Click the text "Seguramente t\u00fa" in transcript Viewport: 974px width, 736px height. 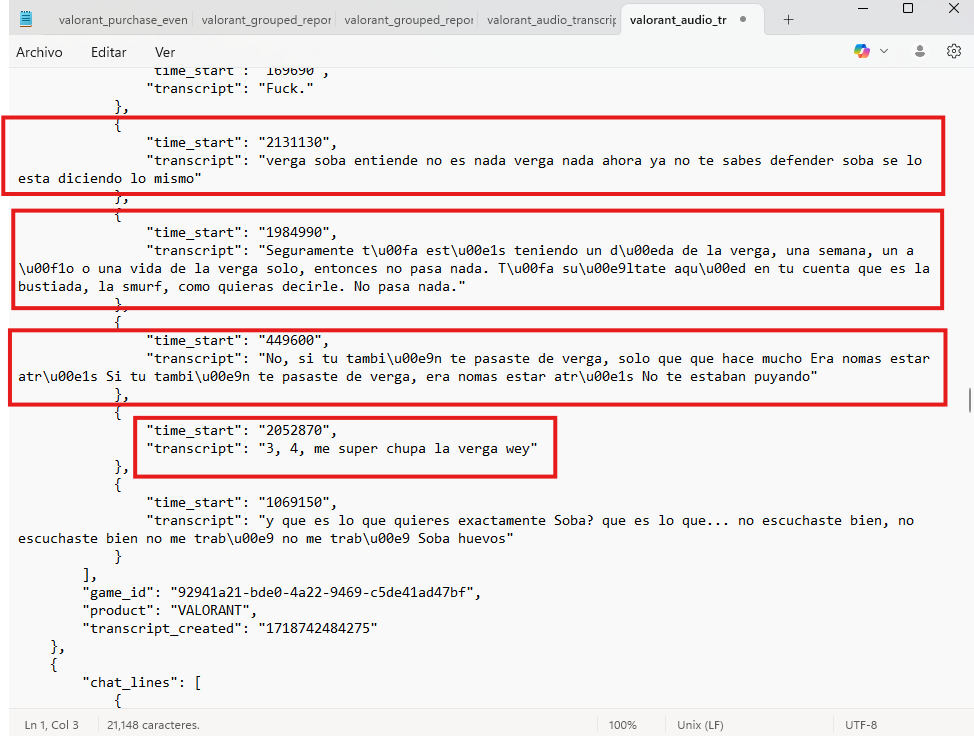[x=342, y=250]
